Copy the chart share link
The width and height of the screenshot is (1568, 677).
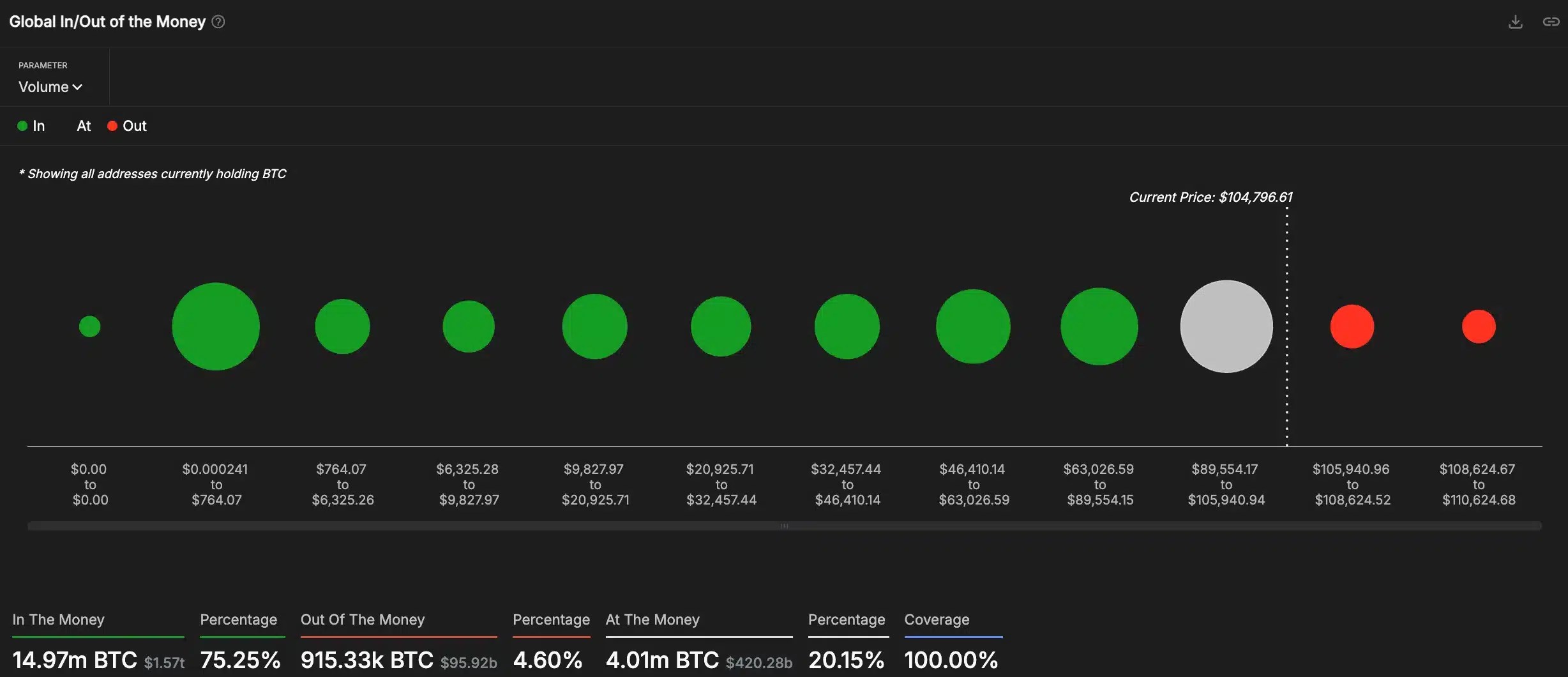[1550, 21]
